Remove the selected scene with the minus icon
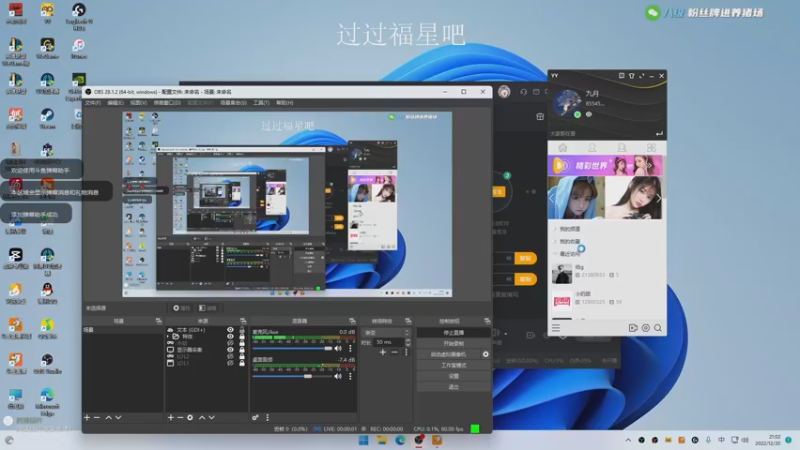 (97, 417)
